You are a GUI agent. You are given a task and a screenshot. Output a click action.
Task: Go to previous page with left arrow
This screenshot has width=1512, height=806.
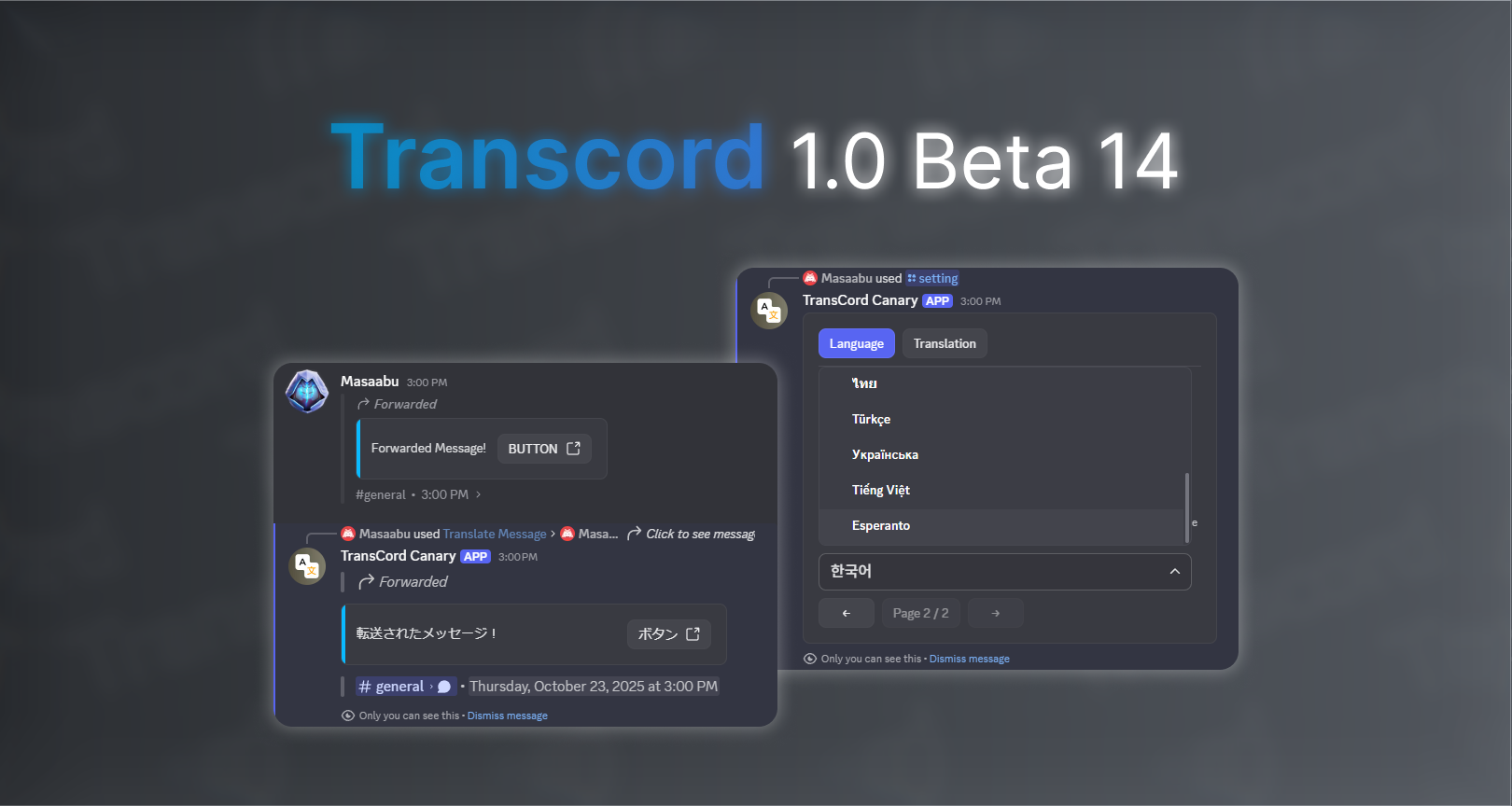pyautogui.click(x=847, y=613)
